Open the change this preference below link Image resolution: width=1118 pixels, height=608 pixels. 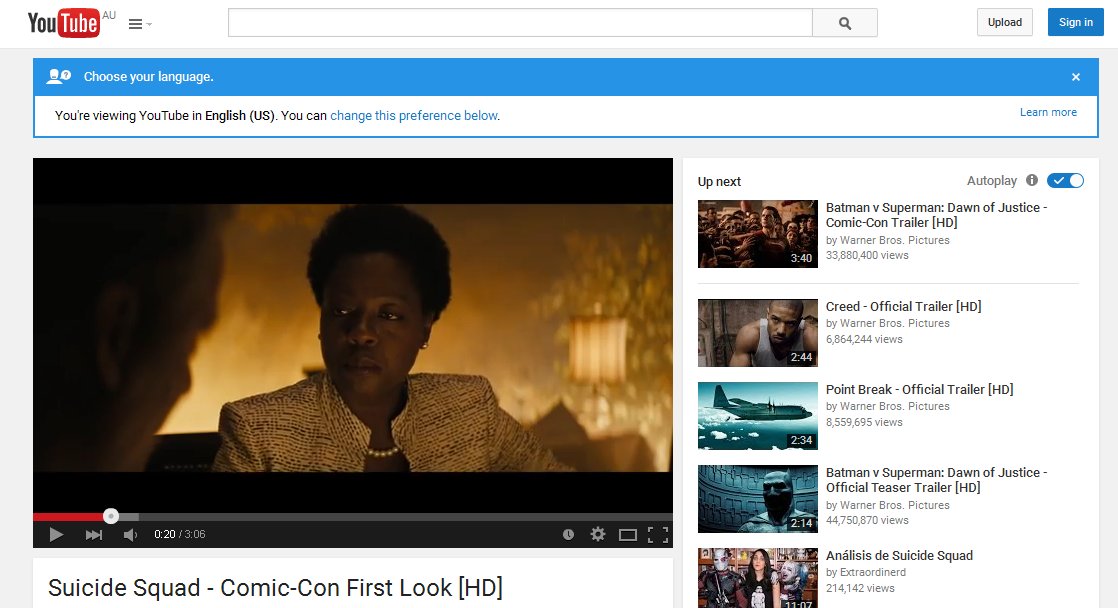[414, 115]
